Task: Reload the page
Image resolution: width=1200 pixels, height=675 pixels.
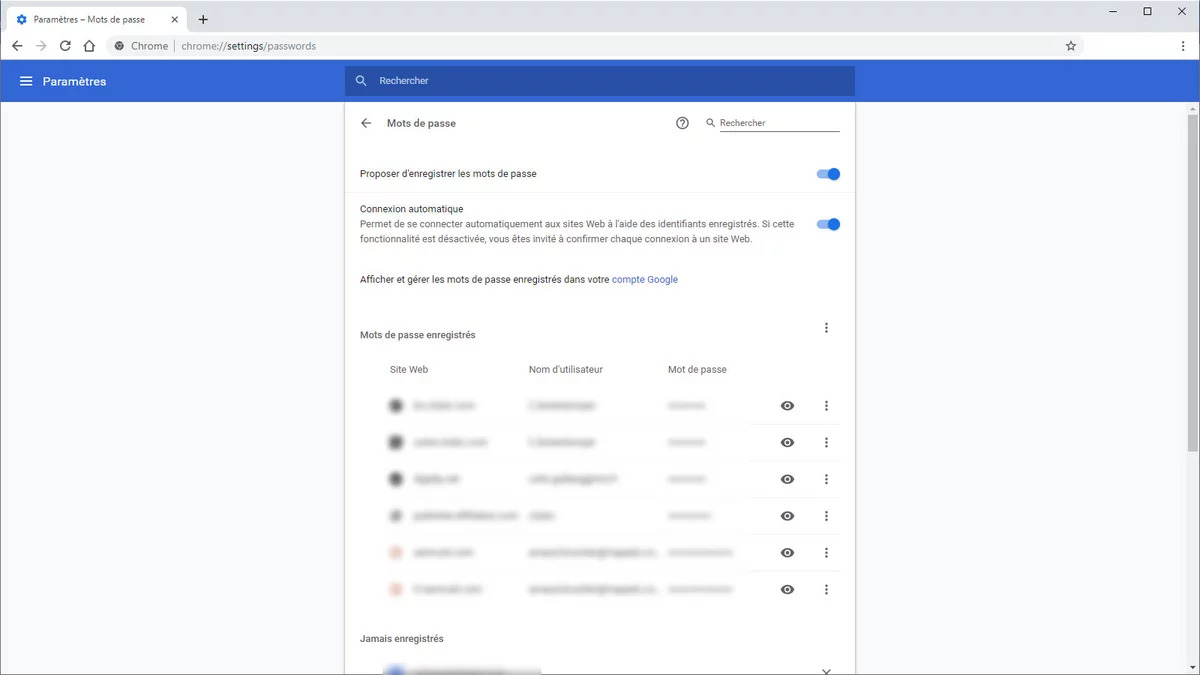Action: click(x=64, y=45)
